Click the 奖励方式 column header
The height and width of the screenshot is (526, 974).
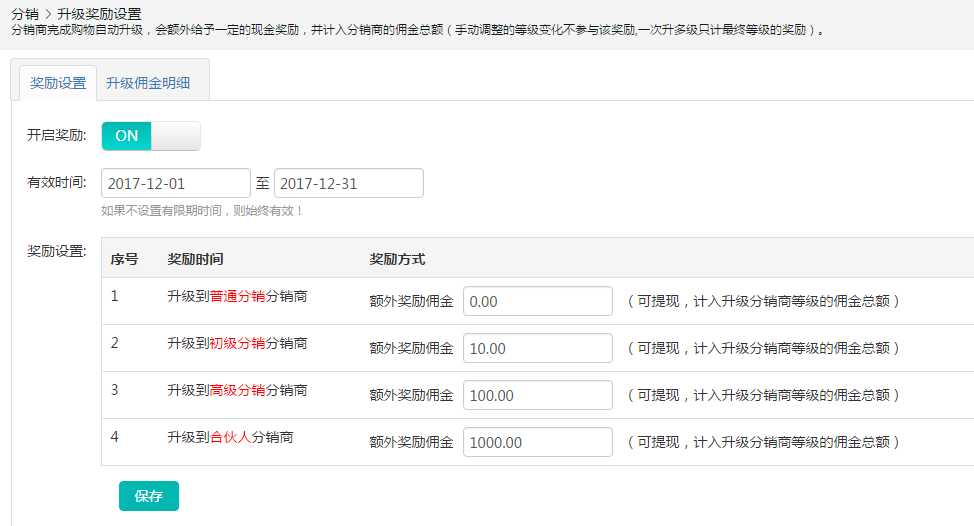pyautogui.click(x=397, y=259)
